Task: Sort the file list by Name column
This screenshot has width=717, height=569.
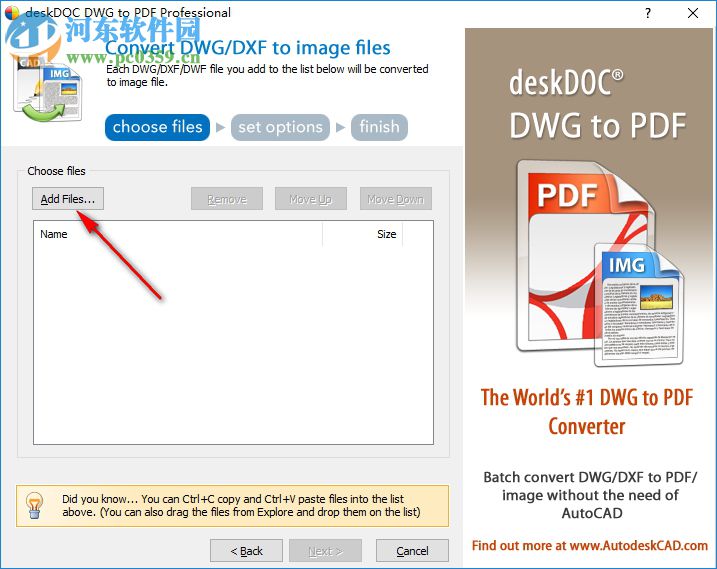Action: coord(178,234)
